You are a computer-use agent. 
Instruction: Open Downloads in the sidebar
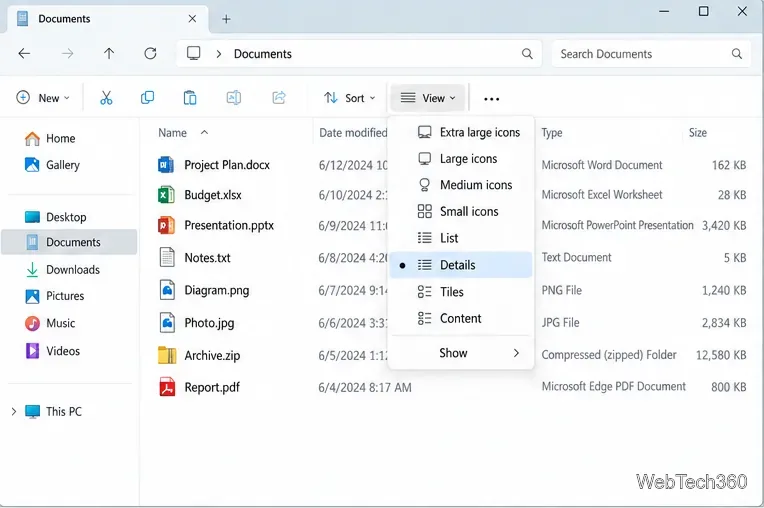(62, 269)
